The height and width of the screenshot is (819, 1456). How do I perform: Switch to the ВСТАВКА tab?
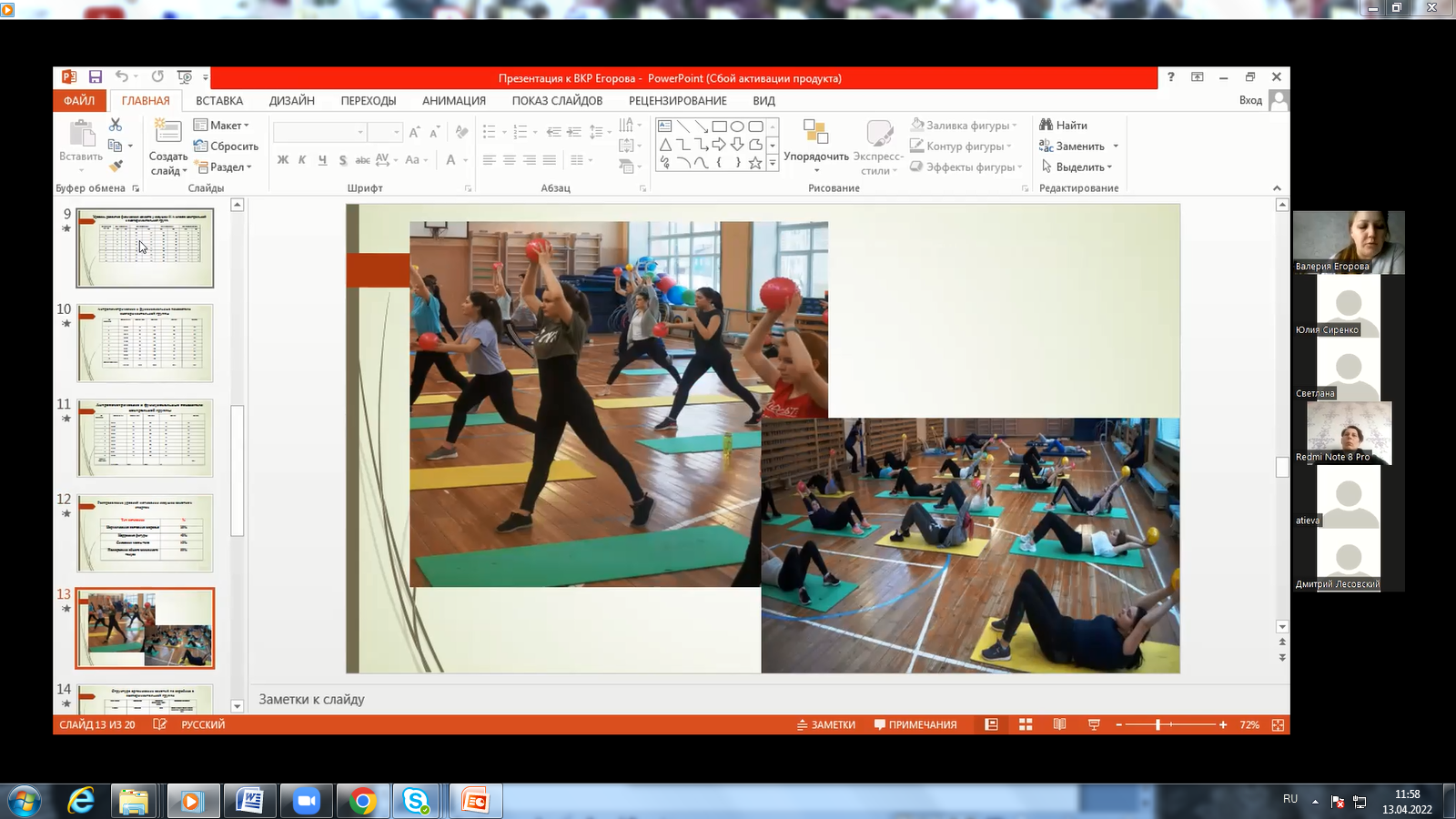[219, 100]
